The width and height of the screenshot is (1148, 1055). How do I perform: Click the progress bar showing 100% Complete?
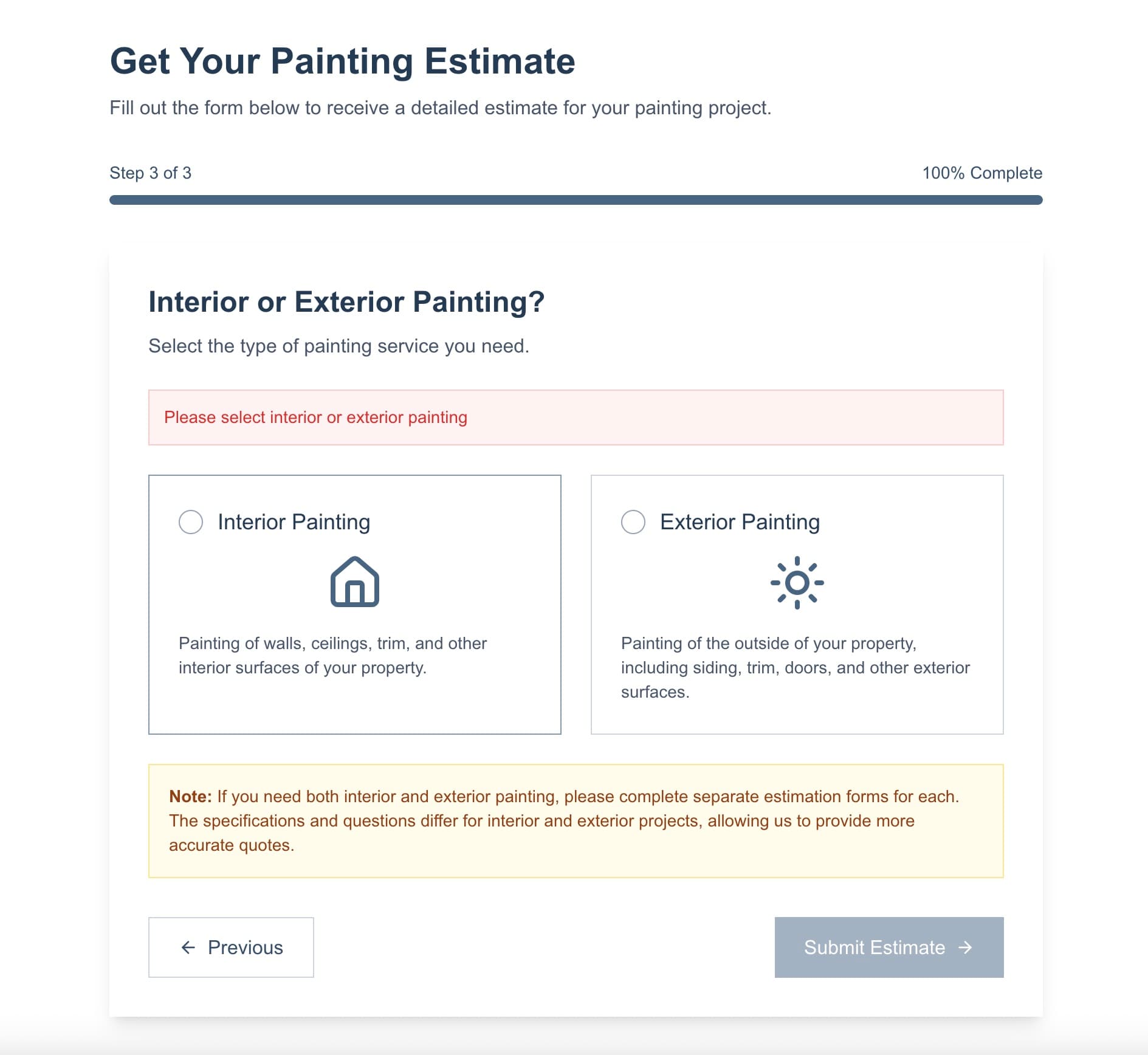tap(576, 199)
